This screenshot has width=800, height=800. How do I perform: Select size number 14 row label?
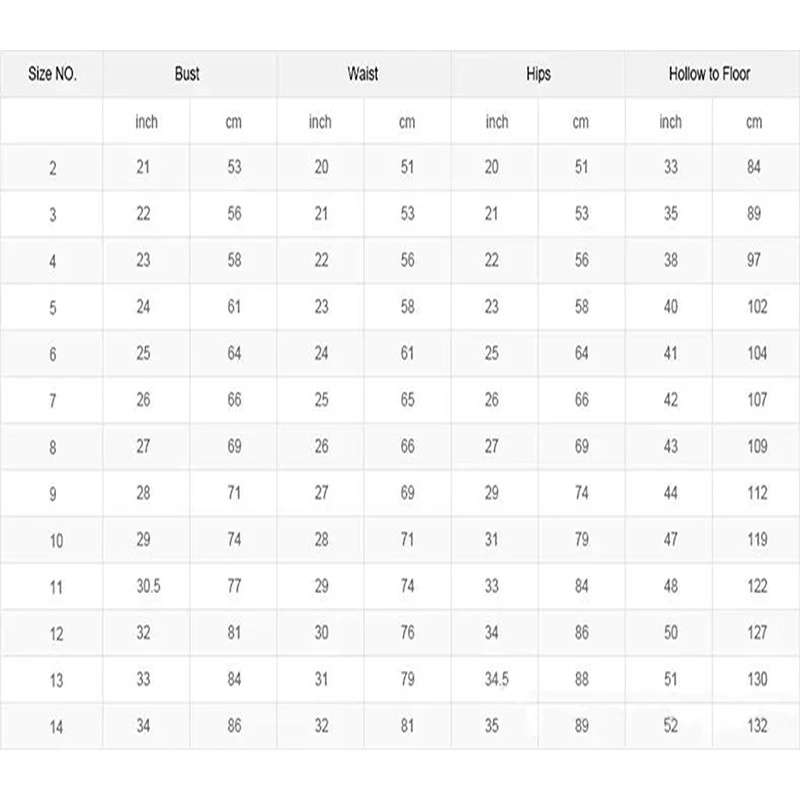coord(56,727)
